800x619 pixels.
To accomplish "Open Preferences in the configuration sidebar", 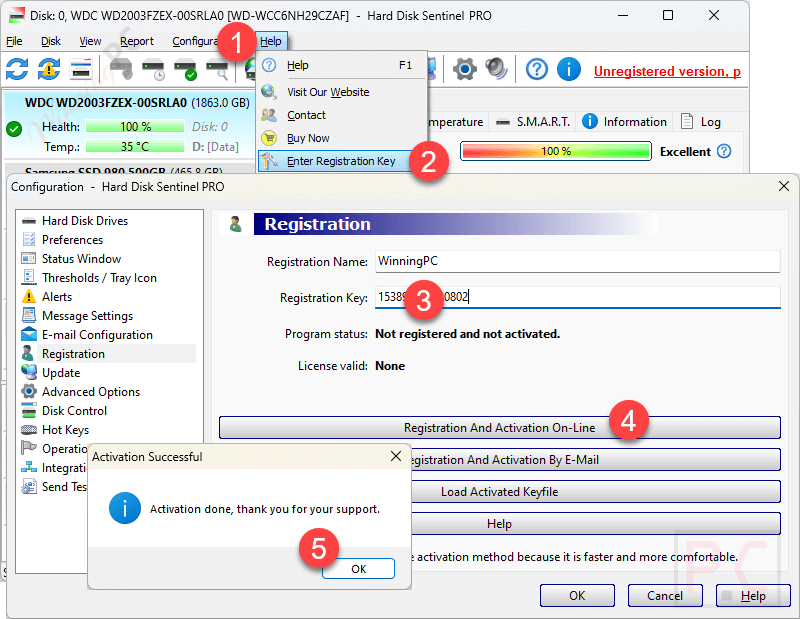I will pos(72,239).
